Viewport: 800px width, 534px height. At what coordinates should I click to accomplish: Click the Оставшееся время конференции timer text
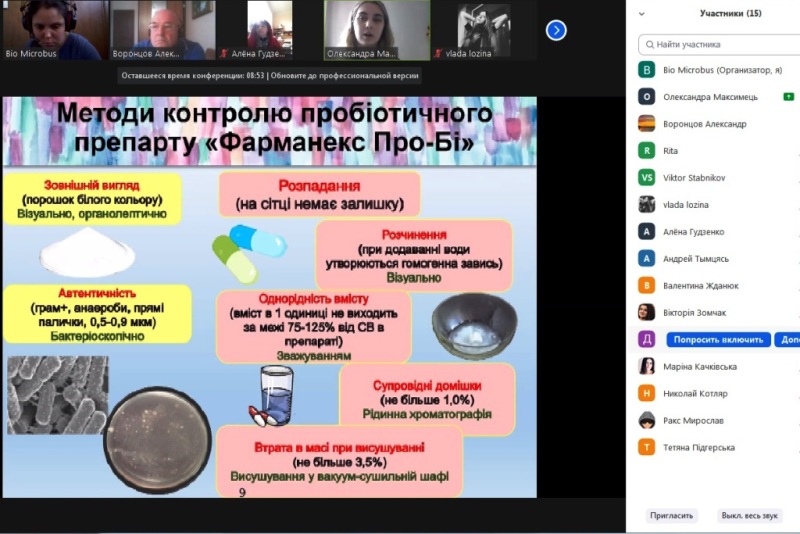coord(193,75)
